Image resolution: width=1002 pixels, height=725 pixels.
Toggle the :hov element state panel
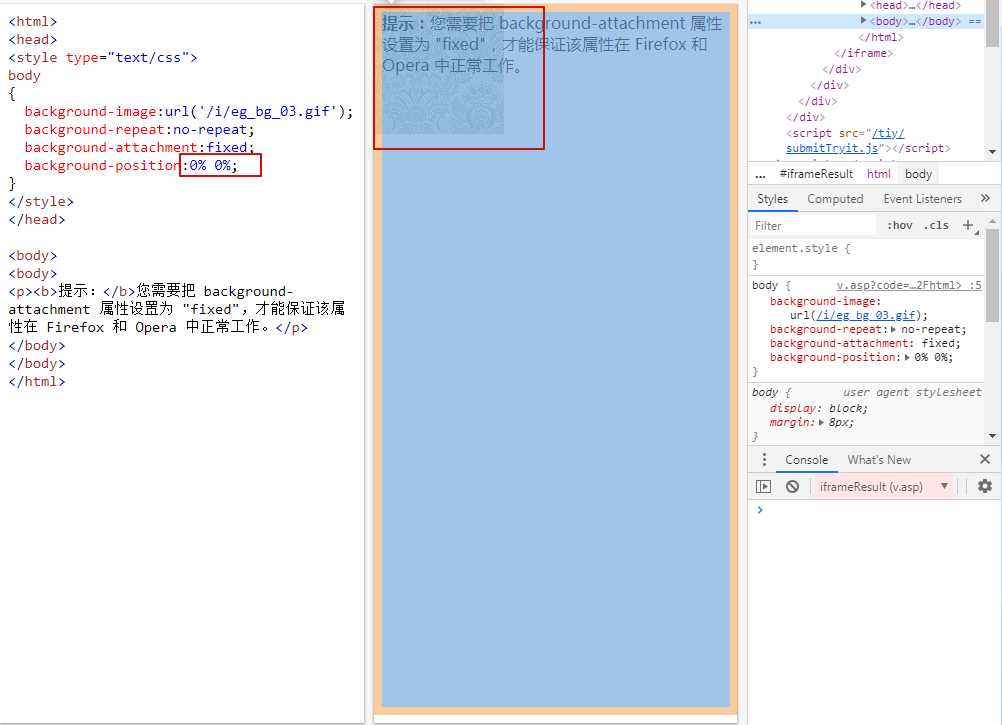900,225
